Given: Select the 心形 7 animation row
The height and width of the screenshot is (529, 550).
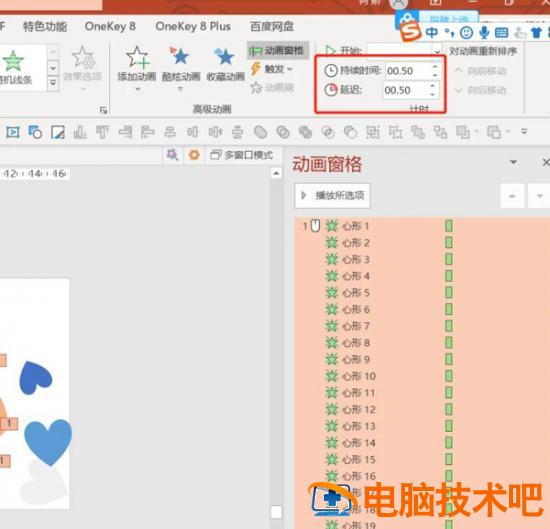Looking at the screenshot, I should coord(422,326).
